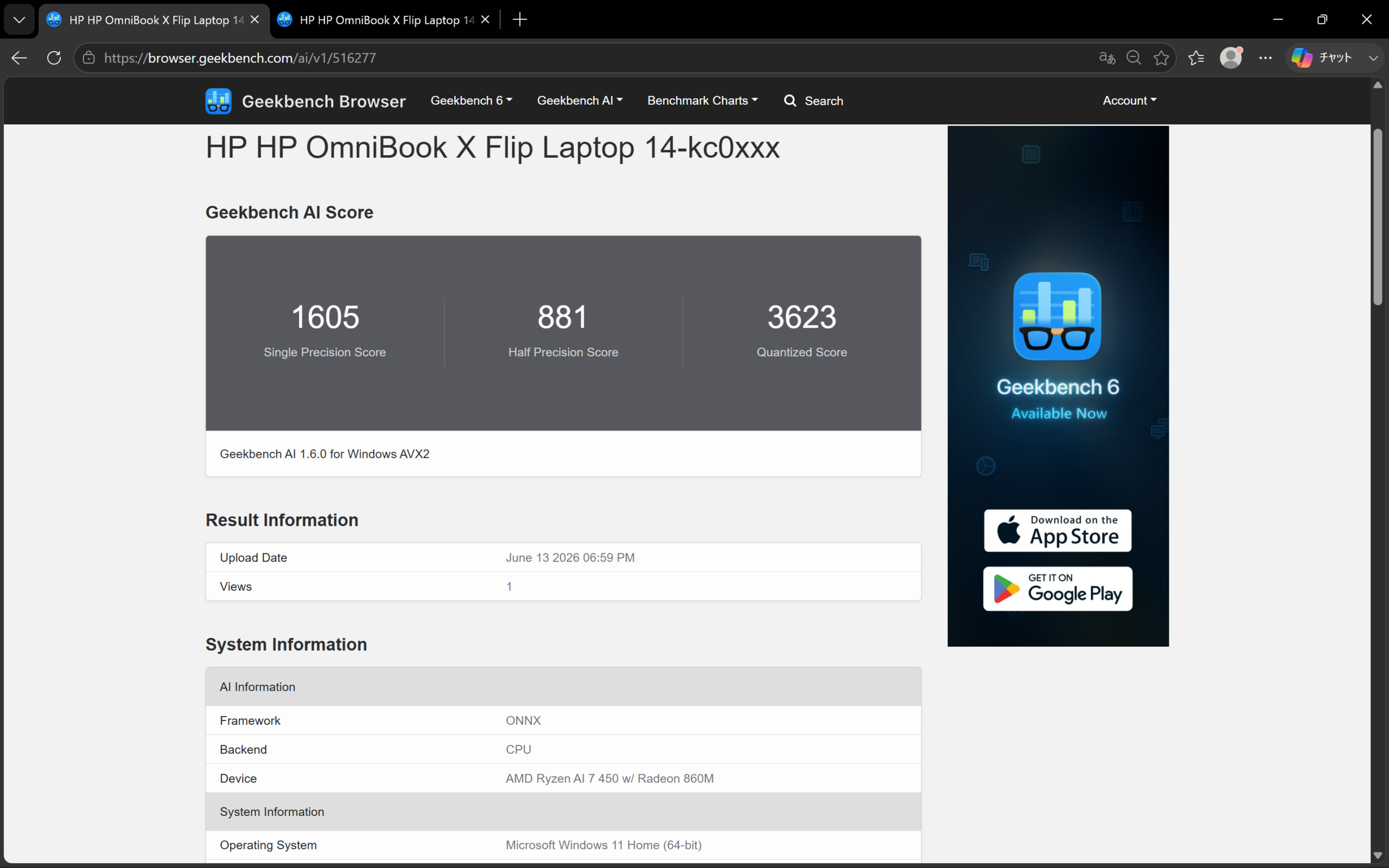This screenshot has width=1389, height=868.
Task: Open the favorites list icon
Action: tap(1196, 58)
